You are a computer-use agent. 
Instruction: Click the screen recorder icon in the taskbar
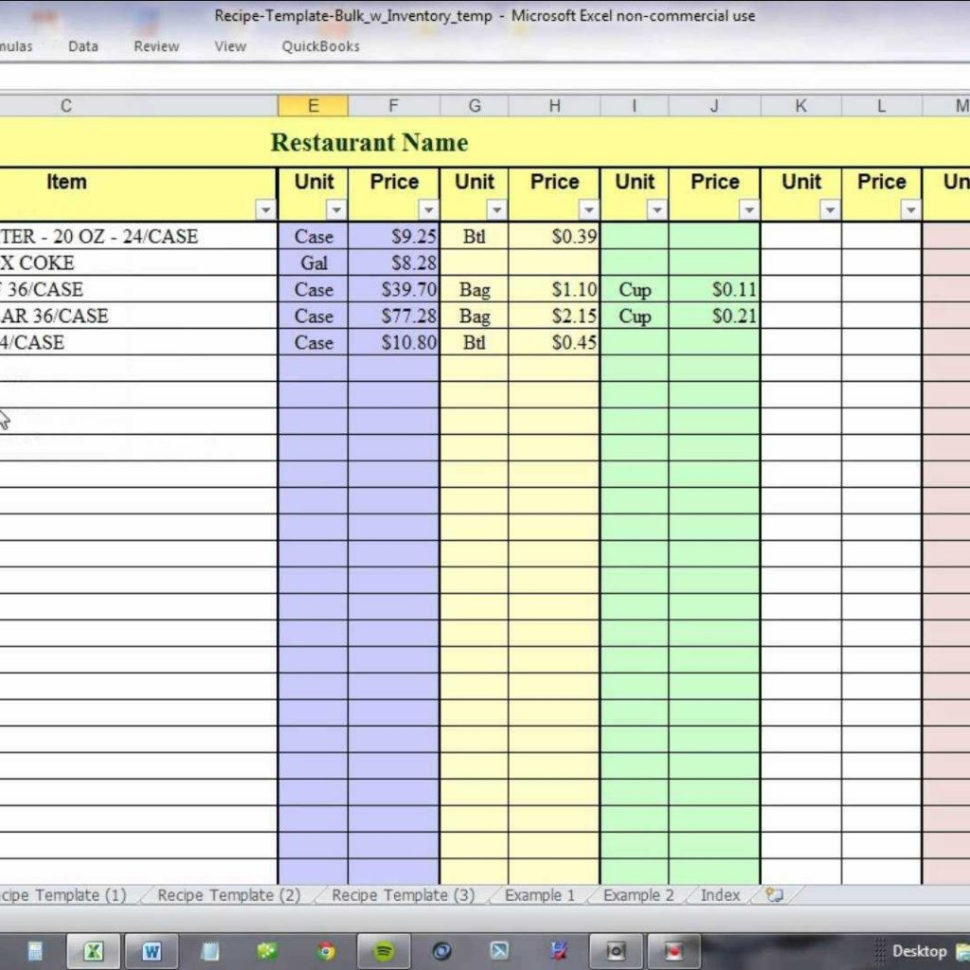tap(674, 950)
